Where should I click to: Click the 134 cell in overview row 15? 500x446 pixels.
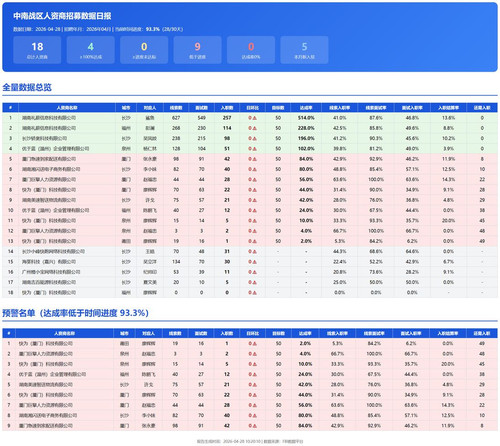pos(176,262)
